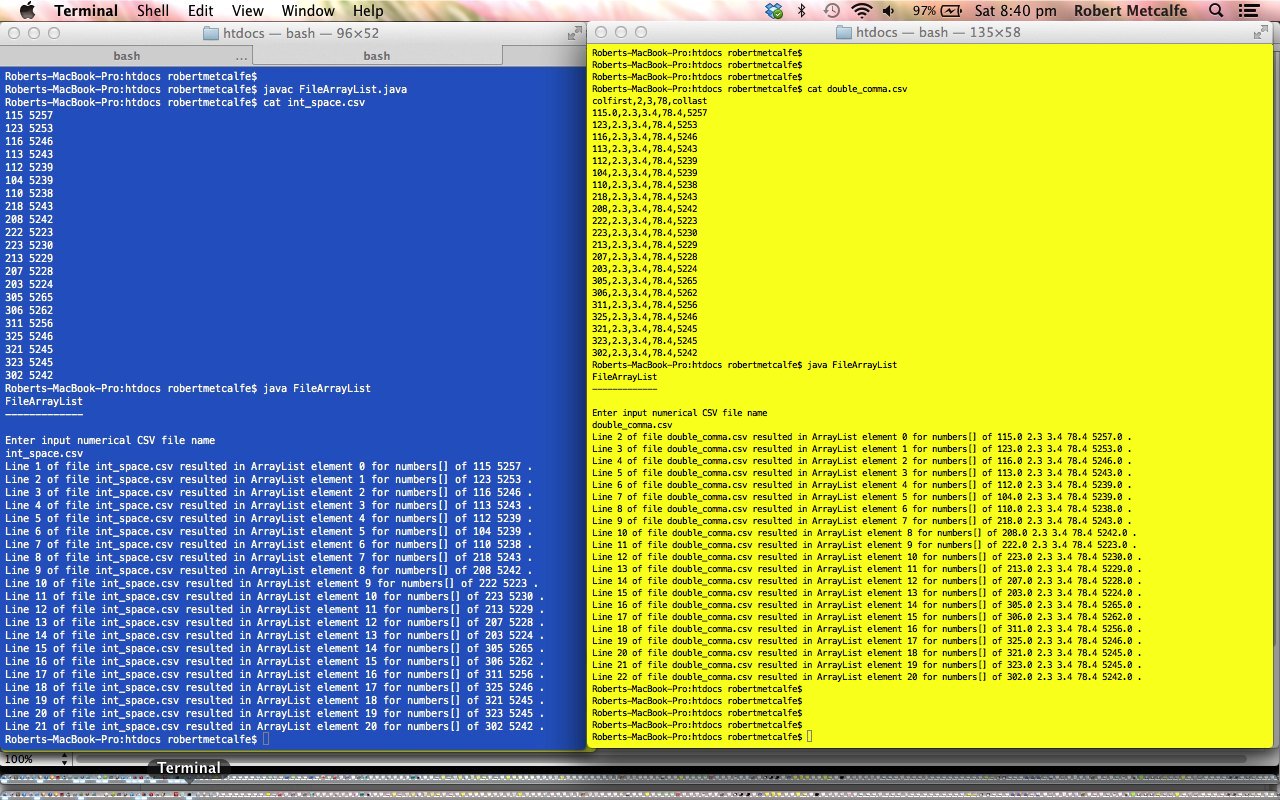Open the Shell menu
Viewport: 1280px width, 800px height.
tap(153, 11)
